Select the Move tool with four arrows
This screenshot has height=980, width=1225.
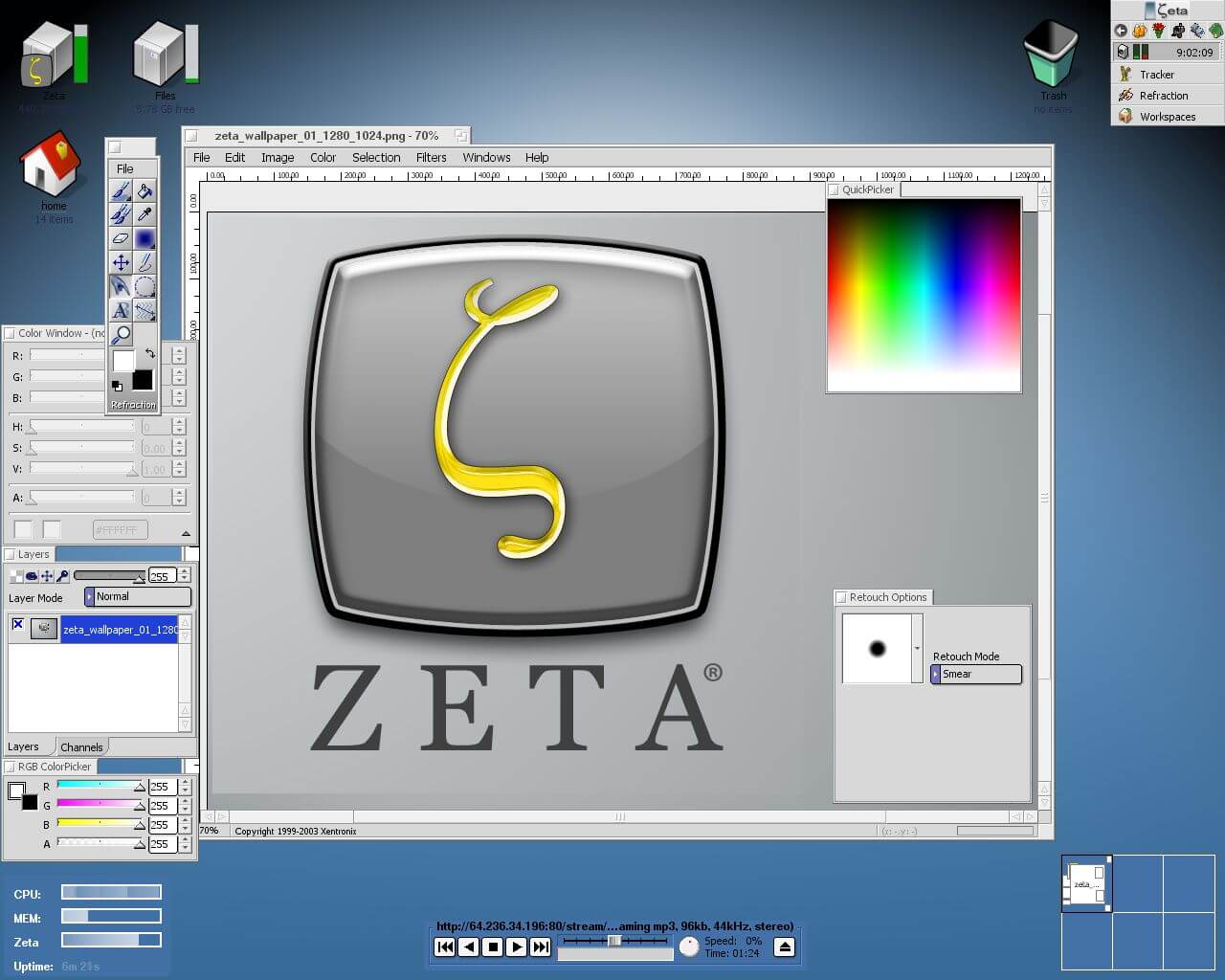[x=121, y=262]
